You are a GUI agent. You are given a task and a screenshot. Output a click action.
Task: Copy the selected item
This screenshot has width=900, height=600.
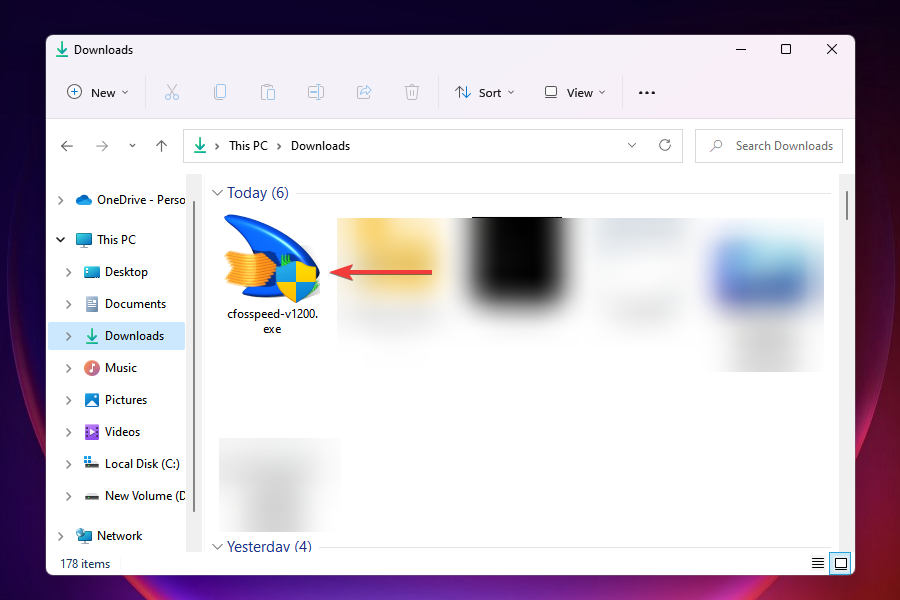pos(220,92)
